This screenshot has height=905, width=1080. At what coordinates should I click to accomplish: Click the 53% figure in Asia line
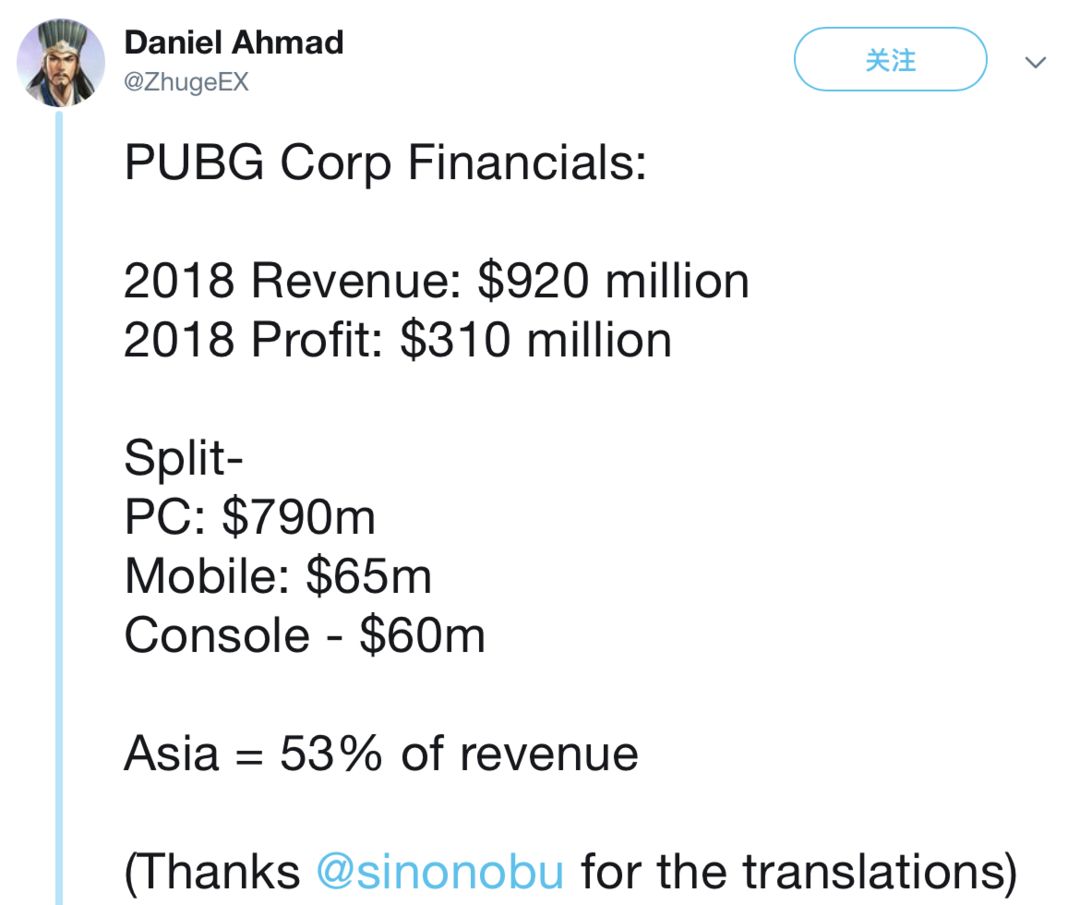point(331,753)
